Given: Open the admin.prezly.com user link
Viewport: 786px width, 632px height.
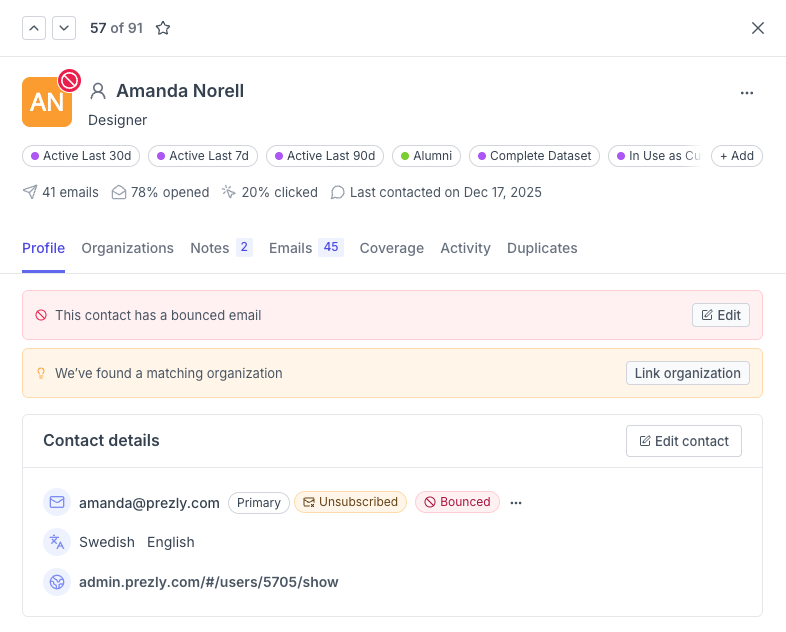Looking at the screenshot, I should [x=209, y=582].
